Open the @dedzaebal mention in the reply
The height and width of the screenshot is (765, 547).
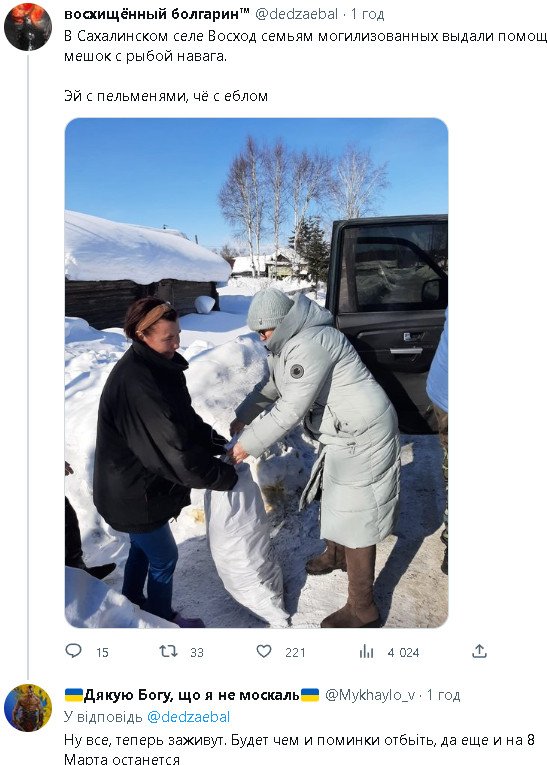click(x=188, y=717)
